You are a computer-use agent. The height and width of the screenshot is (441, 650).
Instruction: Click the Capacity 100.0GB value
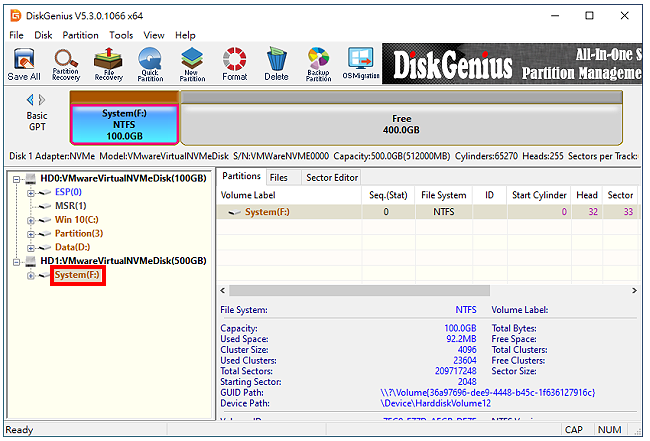pos(460,329)
